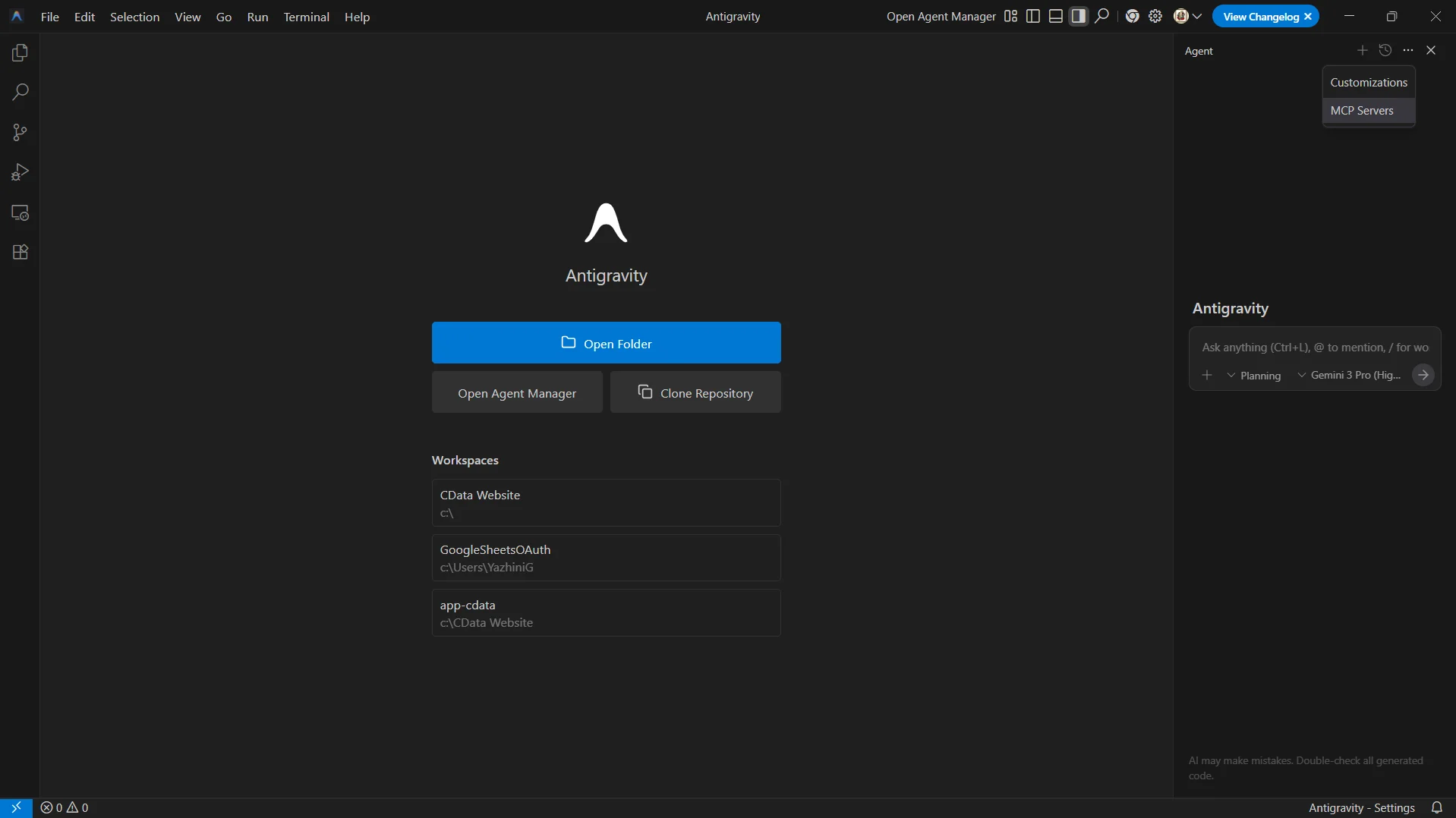Image resolution: width=1456 pixels, height=818 pixels.
Task: Toggle the bottom panel layout button
Action: tap(1055, 17)
